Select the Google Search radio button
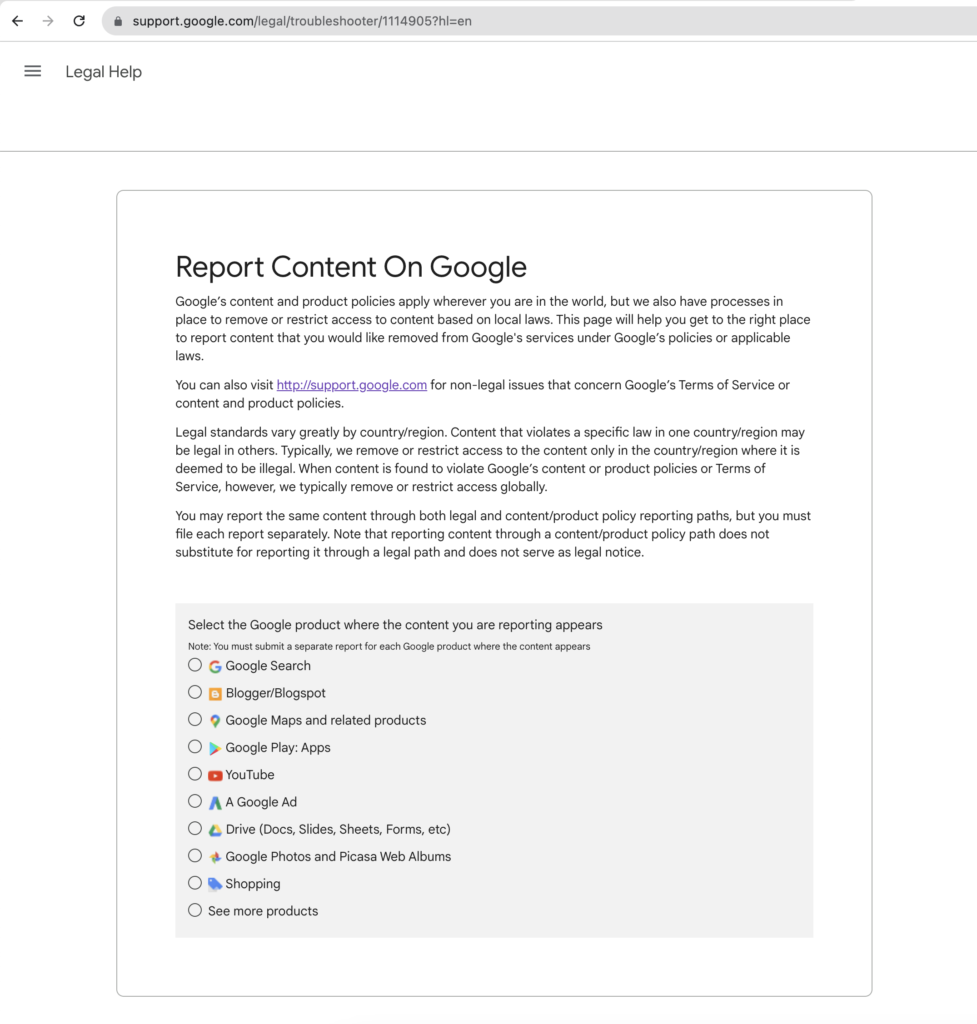Image resolution: width=977 pixels, height=1024 pixels. (x=195, y=665)
